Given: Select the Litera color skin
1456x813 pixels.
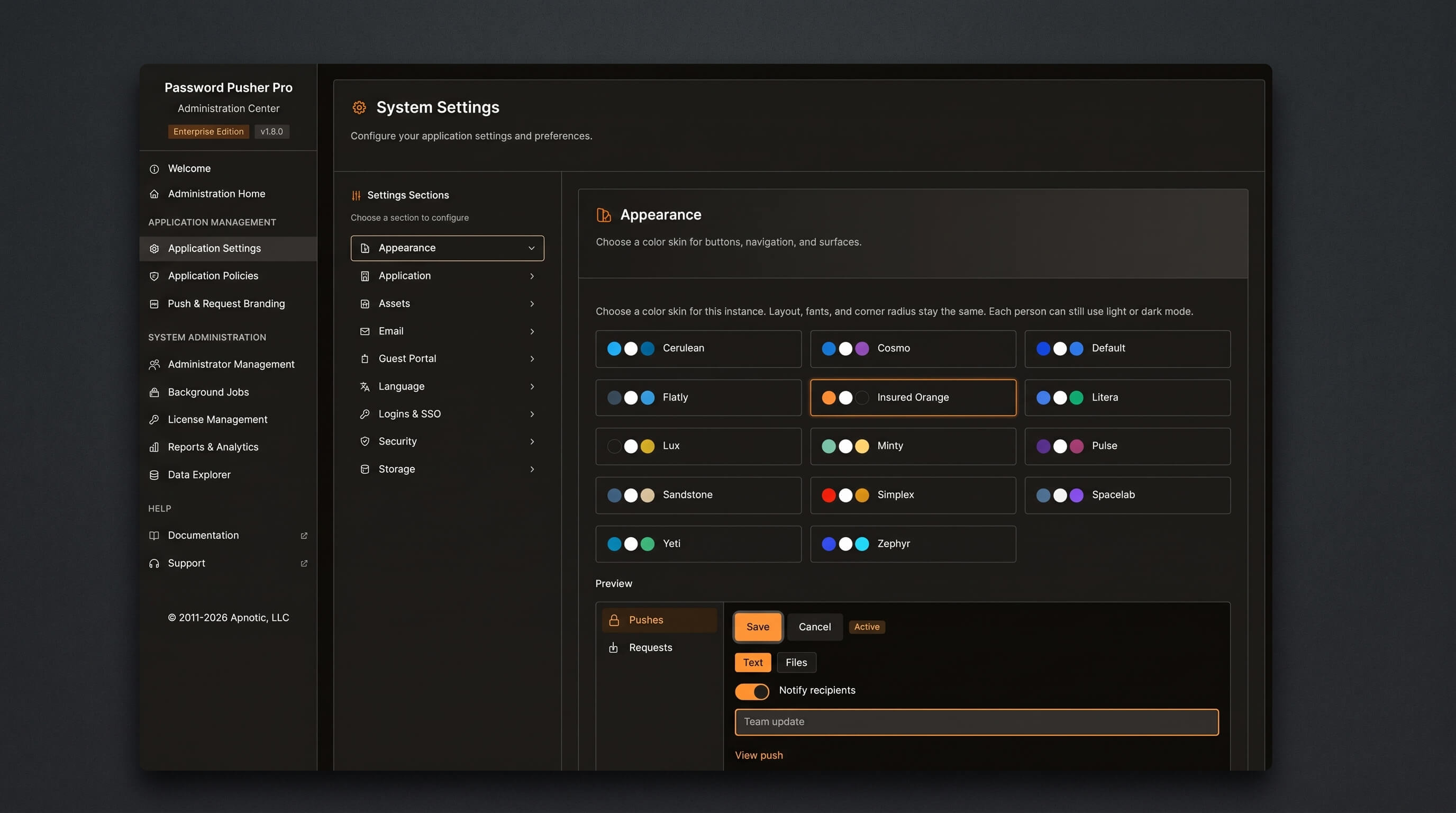Looking at the screenshot, I should point(1127,398).
